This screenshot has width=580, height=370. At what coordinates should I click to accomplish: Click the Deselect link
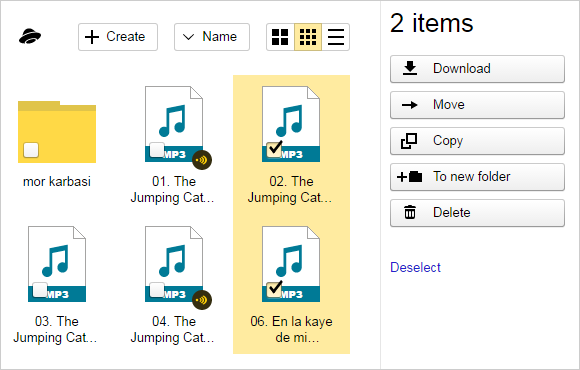click(415, 267)
